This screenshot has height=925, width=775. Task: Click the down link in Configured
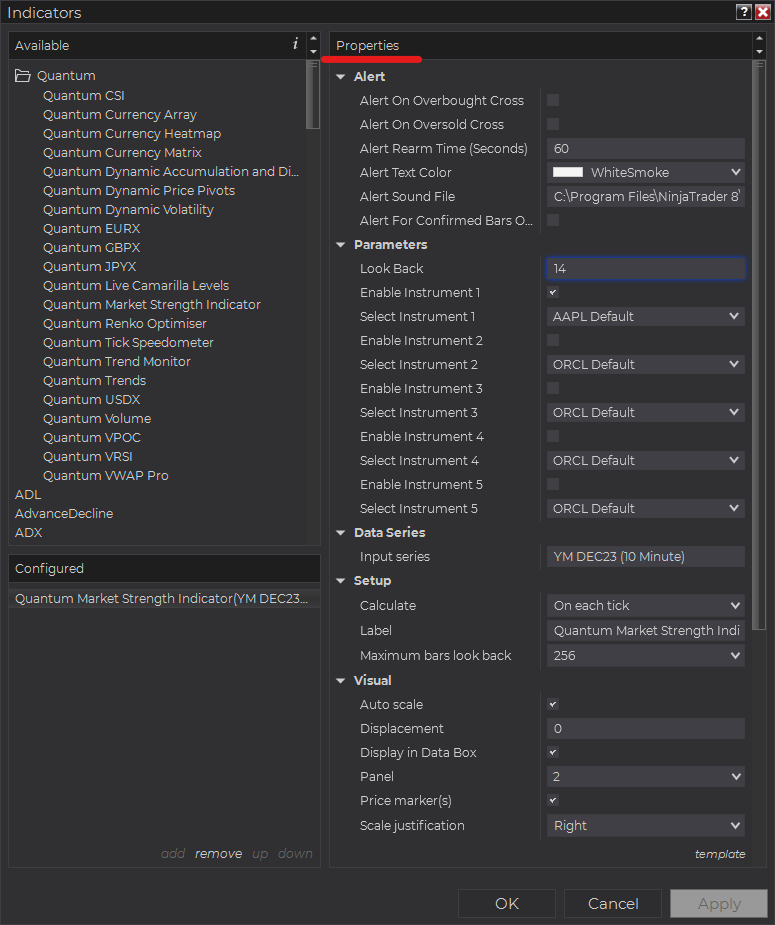295,854
